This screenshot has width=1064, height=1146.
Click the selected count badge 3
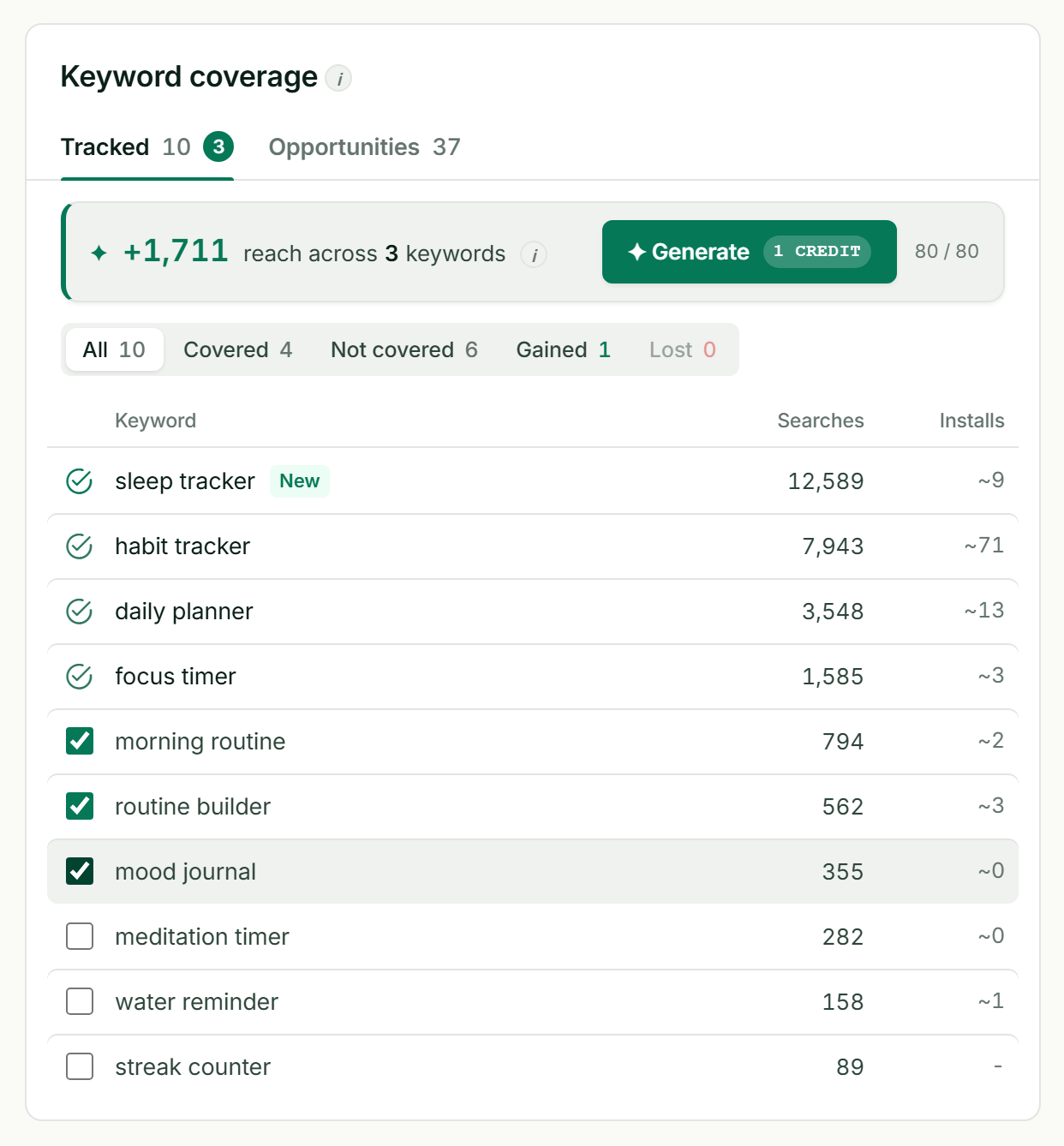[218, 146]
